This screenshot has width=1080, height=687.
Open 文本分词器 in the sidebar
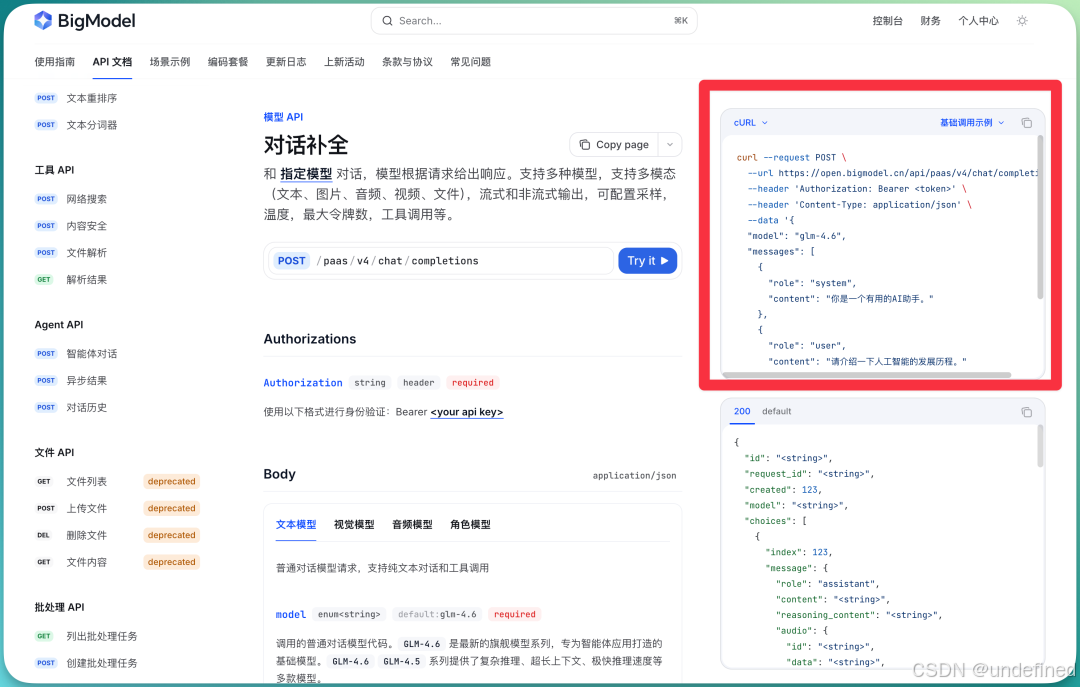92,125
